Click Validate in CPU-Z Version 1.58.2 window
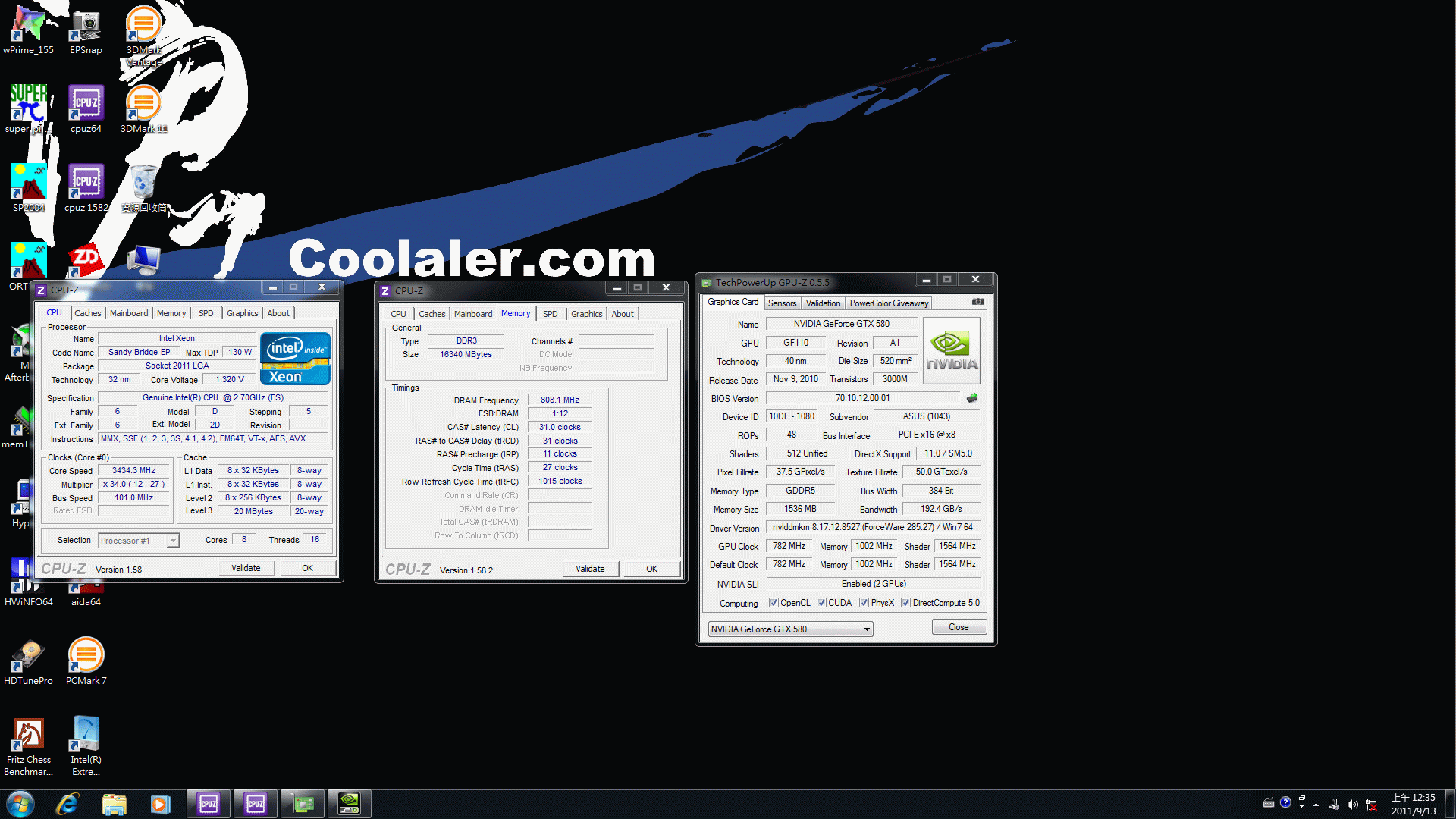The image size is (1456, 819). coord(590,569)
